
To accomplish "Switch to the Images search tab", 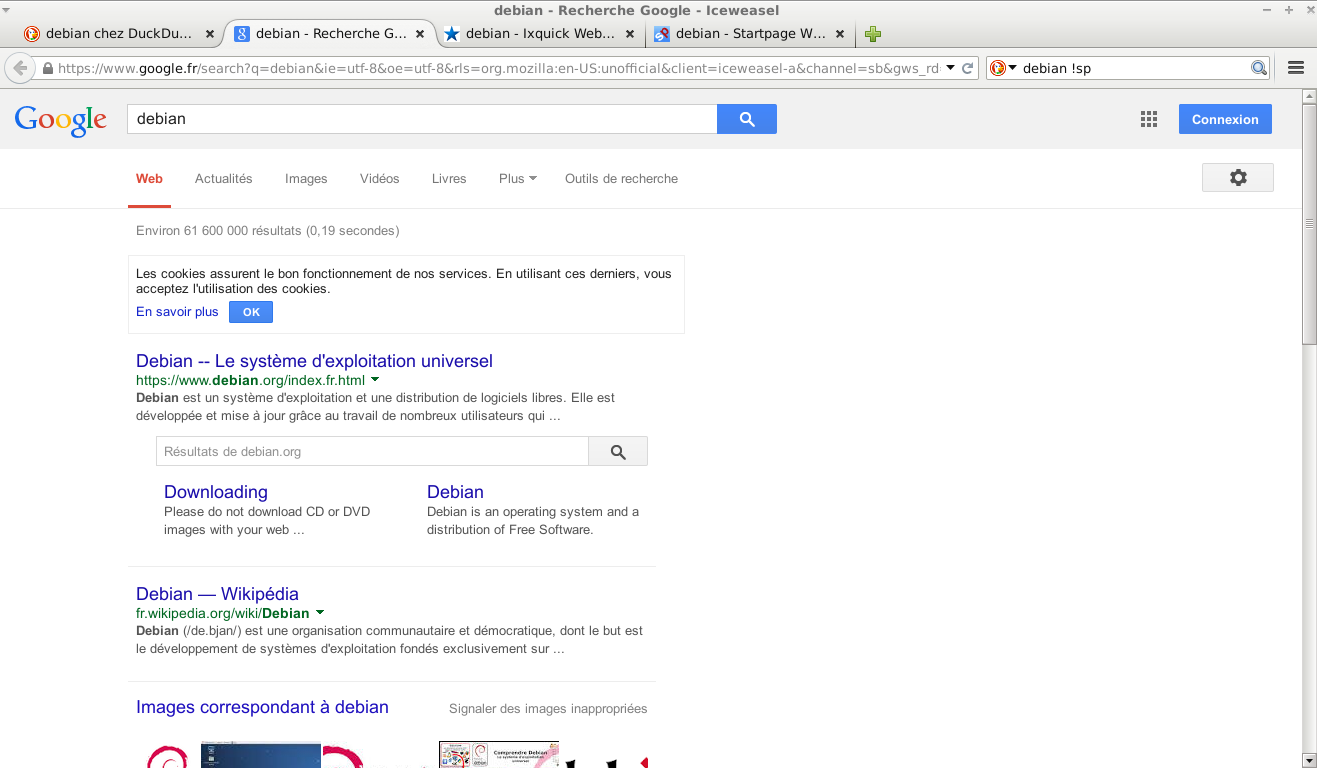I will point(306,179).
